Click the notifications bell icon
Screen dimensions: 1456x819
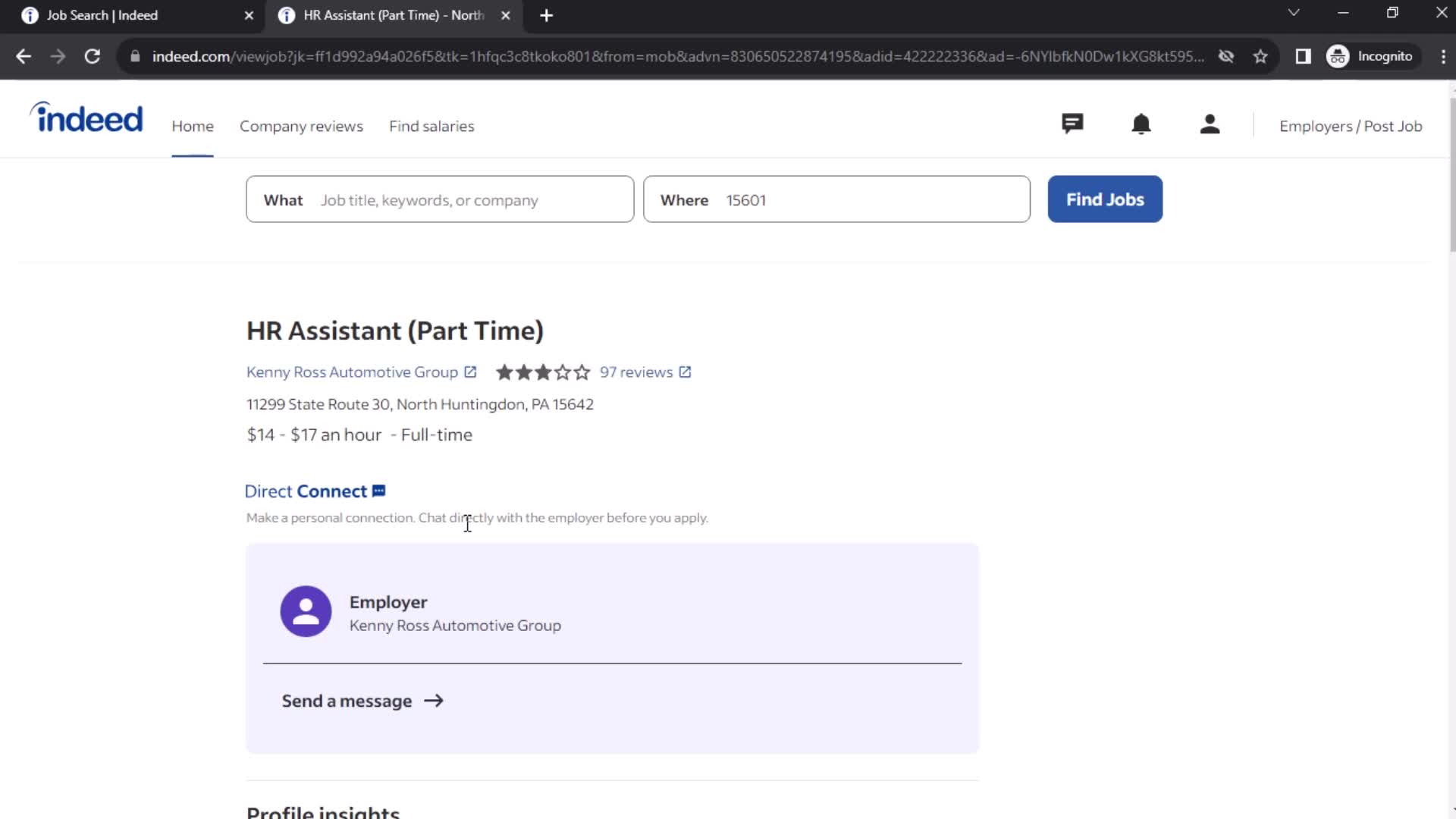[x=1142, y=124]
